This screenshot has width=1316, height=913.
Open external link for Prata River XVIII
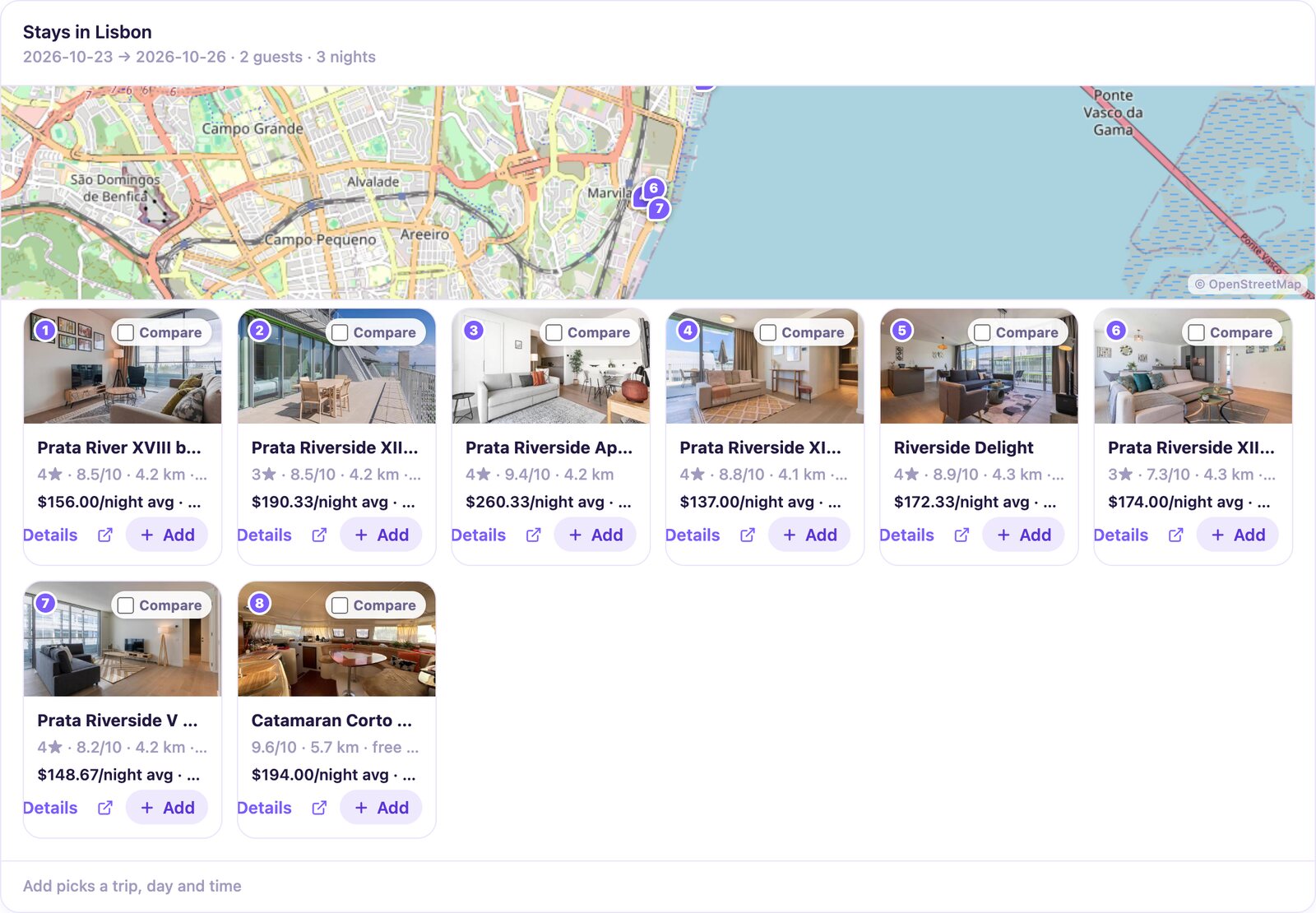point(105,535)
